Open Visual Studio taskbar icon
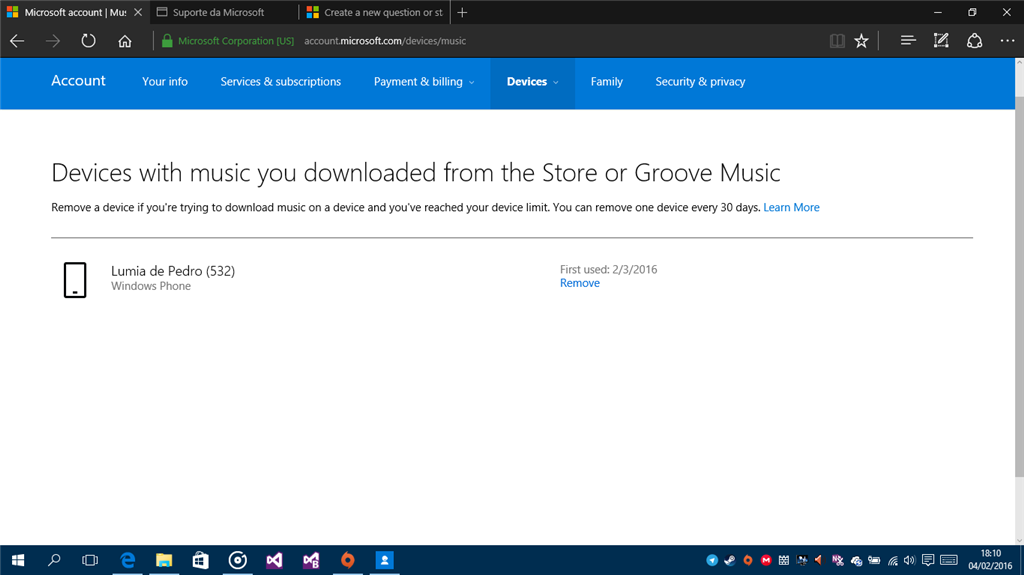The image size is (1024, 575). click(274, 560)
